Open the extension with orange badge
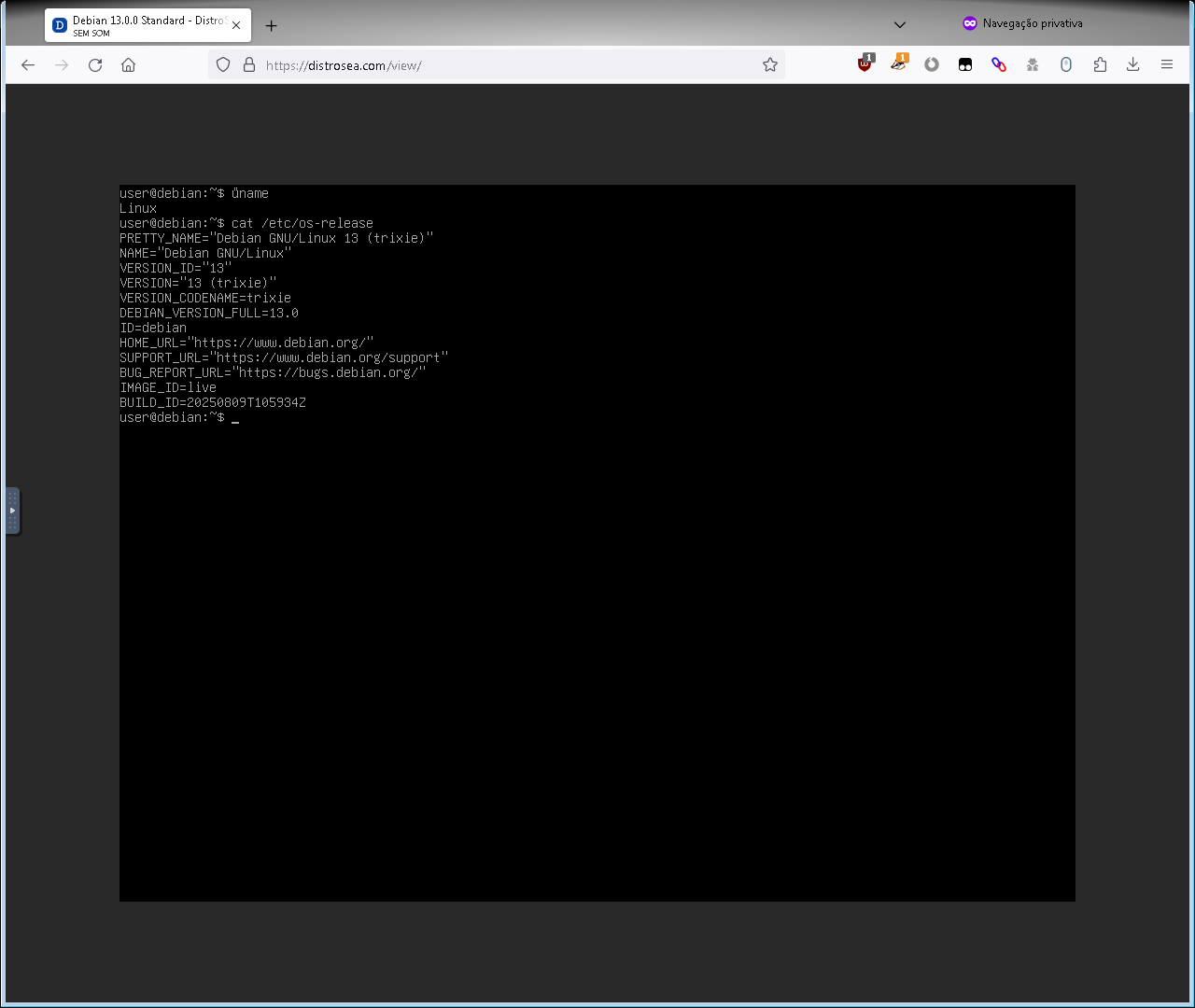Viewport: 1195px width, 1008px height. (899, 63)
